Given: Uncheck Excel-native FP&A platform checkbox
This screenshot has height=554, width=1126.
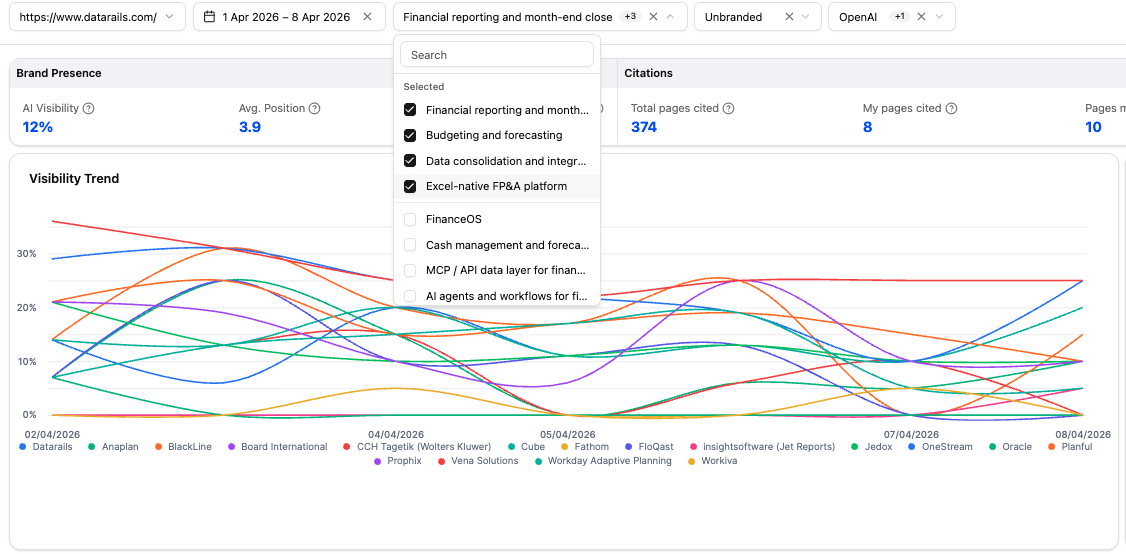Looking at the screenshot, I should click(410, 187).
